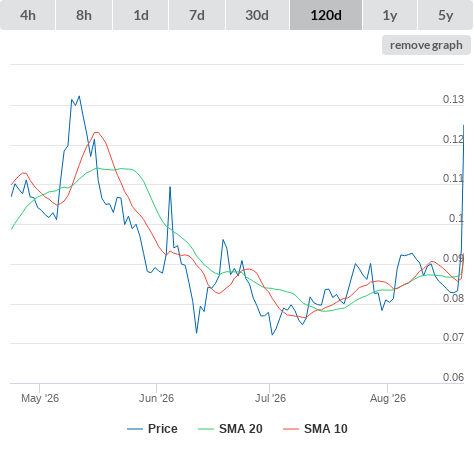Select the 1d range tab
The width and height of the screenshot is (474, 455).
141,15
